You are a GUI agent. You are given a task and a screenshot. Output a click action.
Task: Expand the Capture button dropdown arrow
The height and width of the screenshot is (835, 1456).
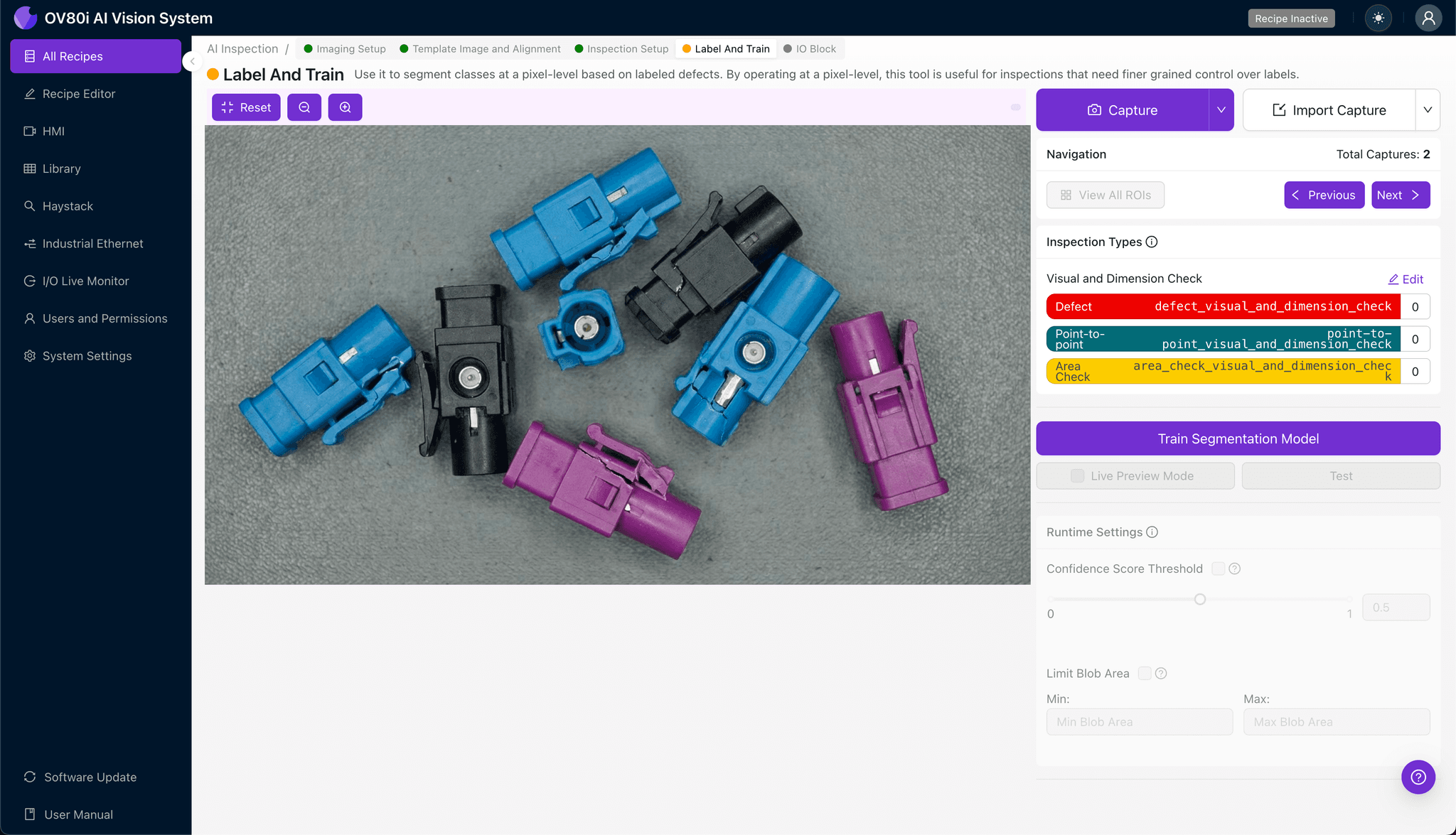pyautogui.click(x=1221, y=110)
